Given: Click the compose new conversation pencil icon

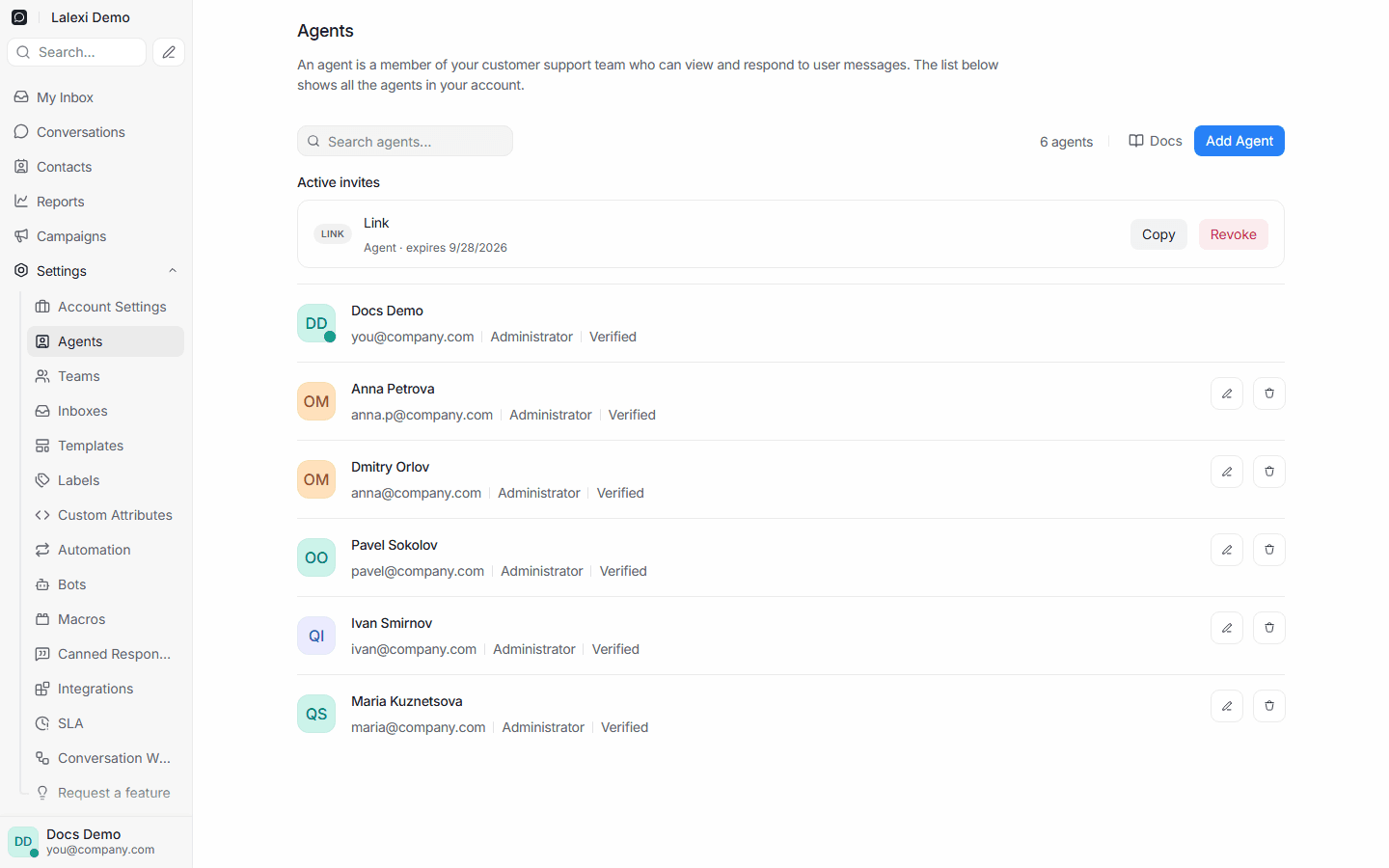Looking at the screenshot, I should [x=169, y=52].
